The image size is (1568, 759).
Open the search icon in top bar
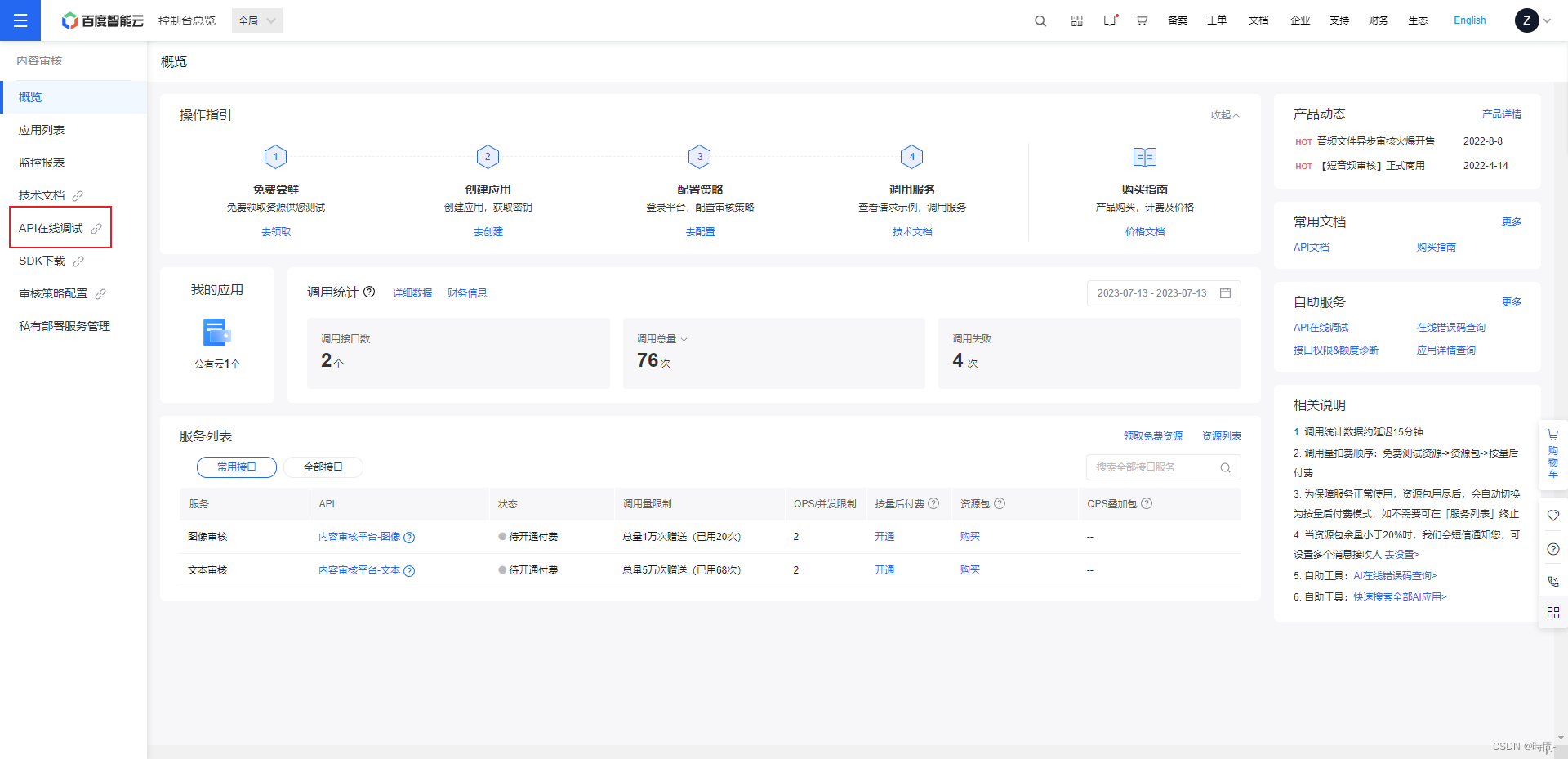[x=1040, y=20]
